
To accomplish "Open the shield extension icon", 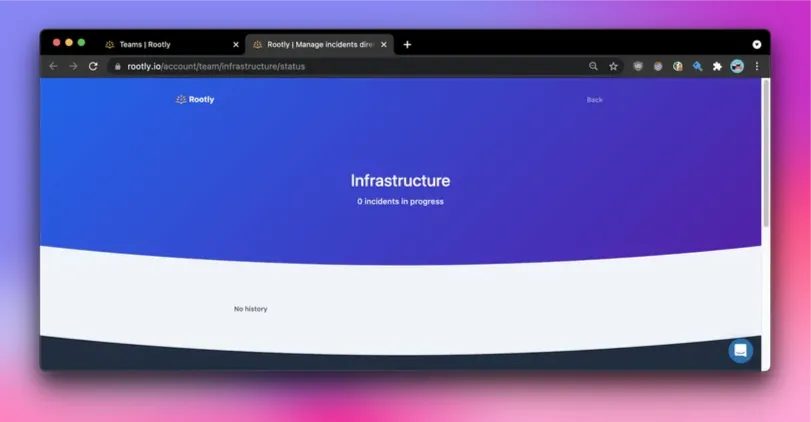I will (x=638, y=66).
